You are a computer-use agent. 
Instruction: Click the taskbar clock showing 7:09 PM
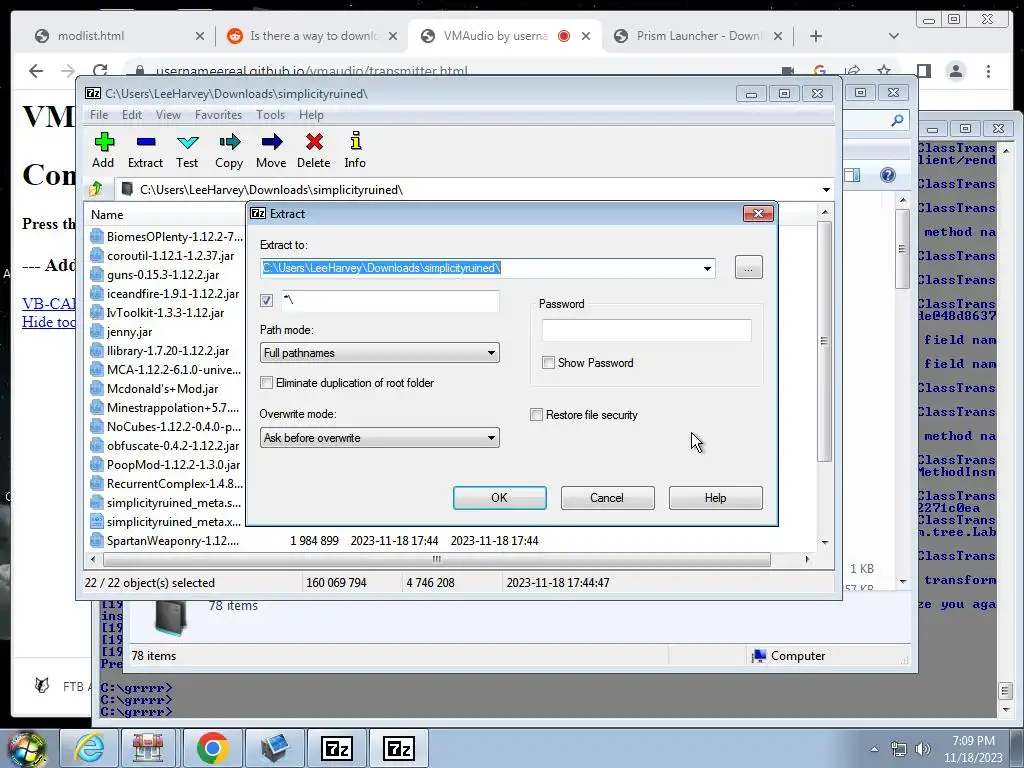(x=973, y=749)
